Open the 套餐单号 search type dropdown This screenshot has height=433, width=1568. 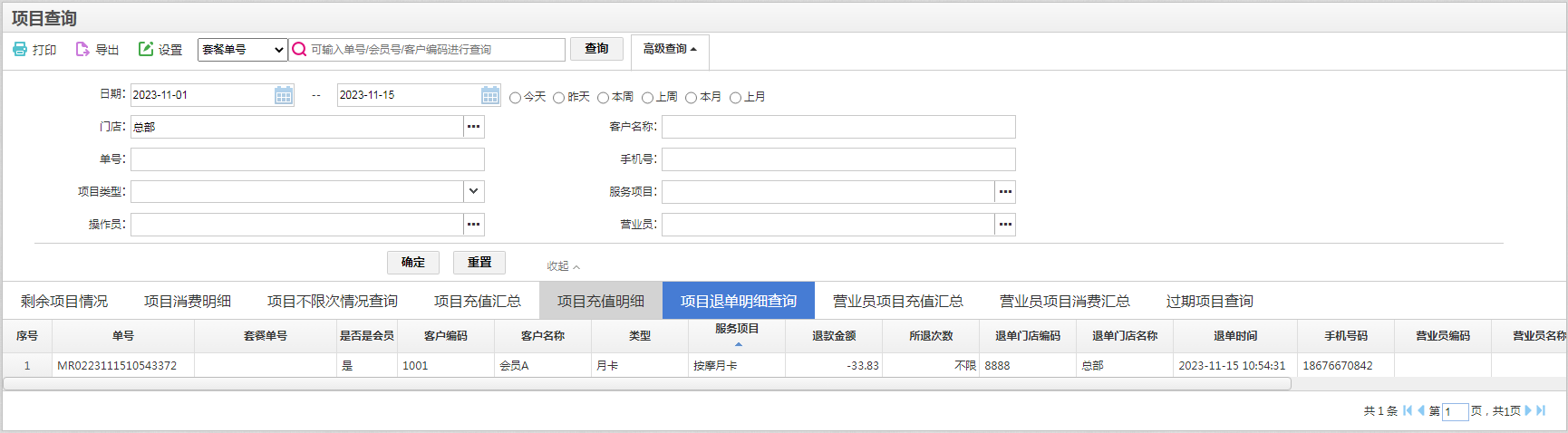point(243,50)
